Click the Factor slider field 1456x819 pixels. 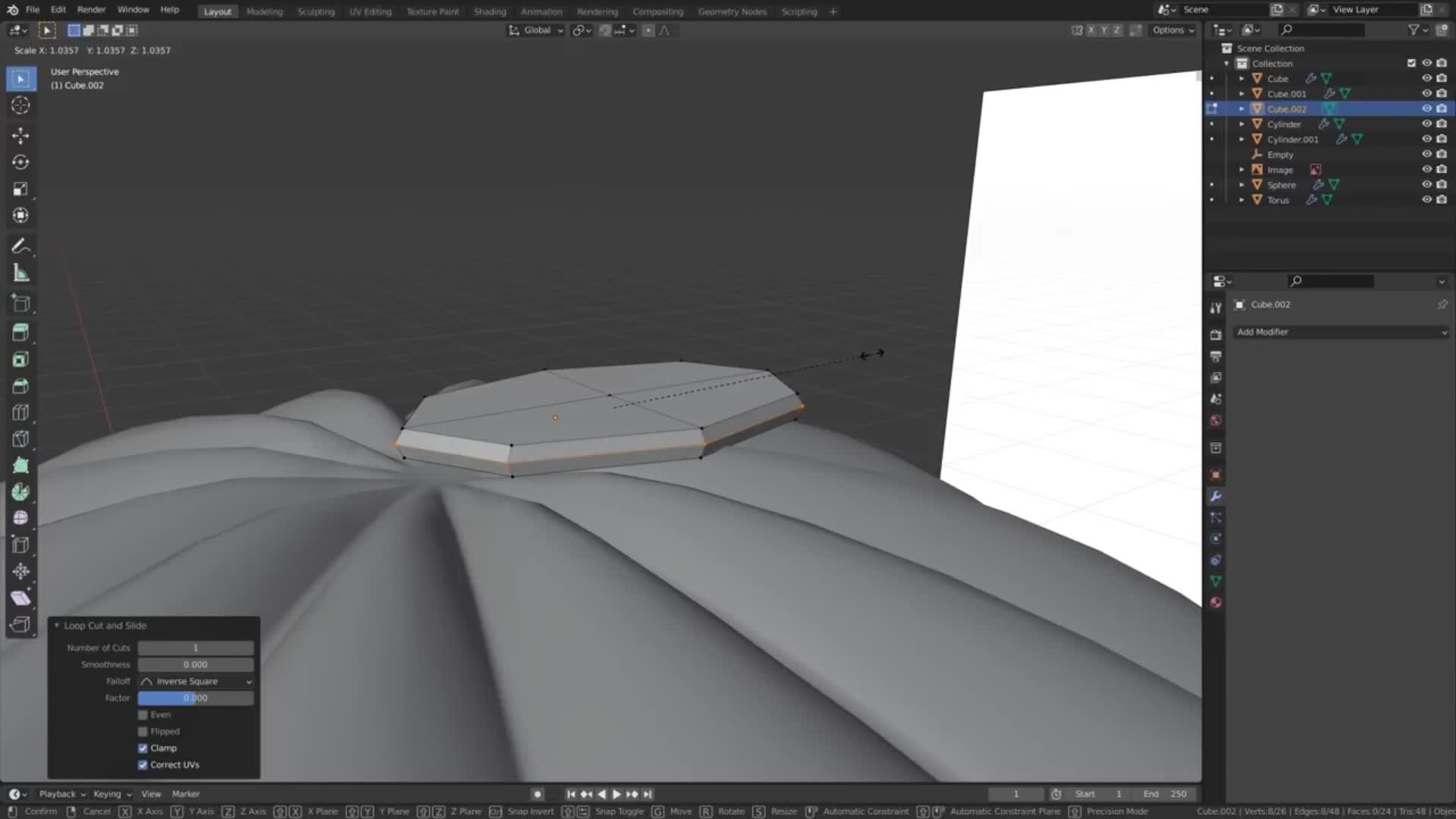tap(196, 698)
